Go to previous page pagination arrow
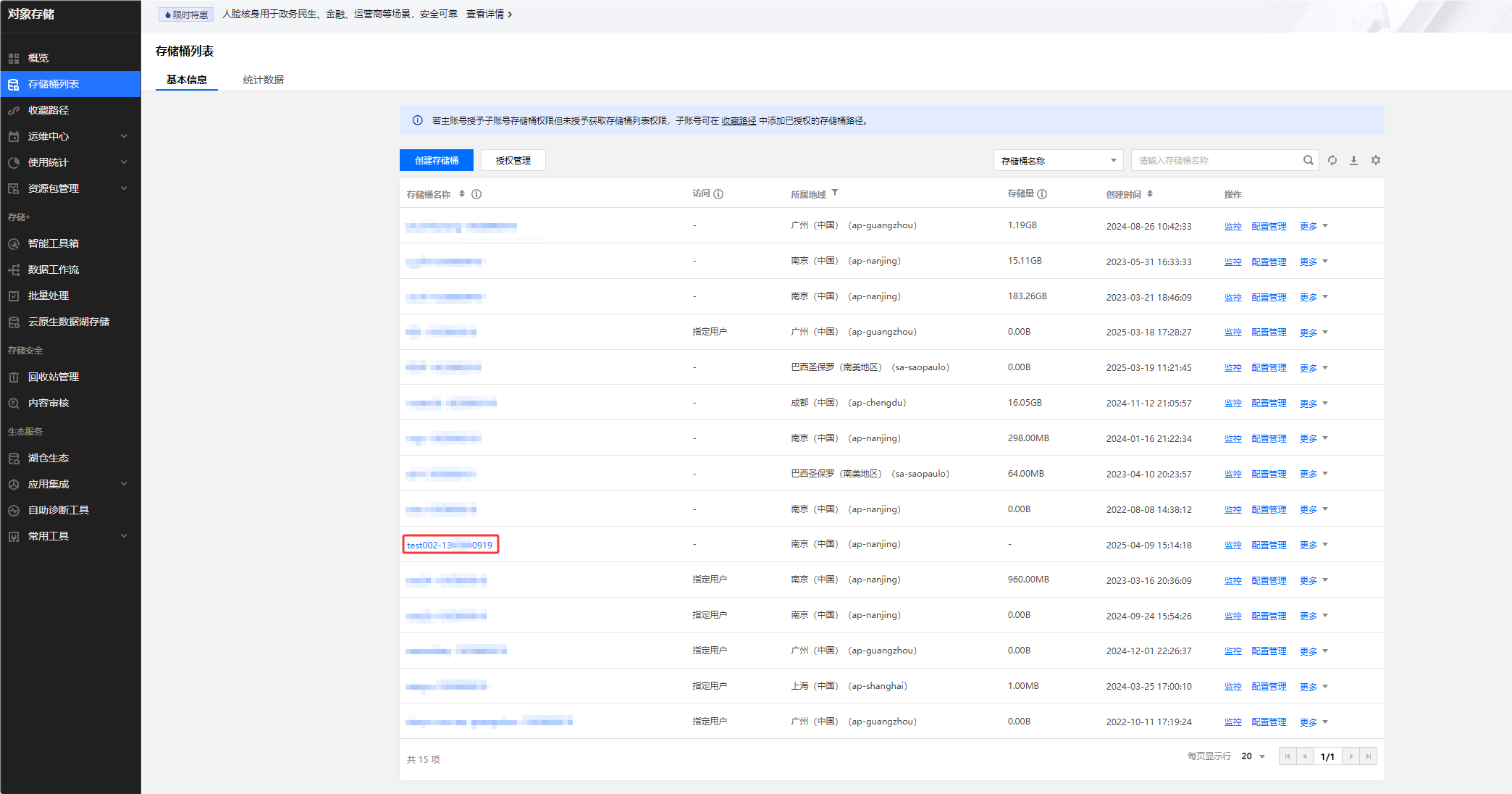 1305,756
